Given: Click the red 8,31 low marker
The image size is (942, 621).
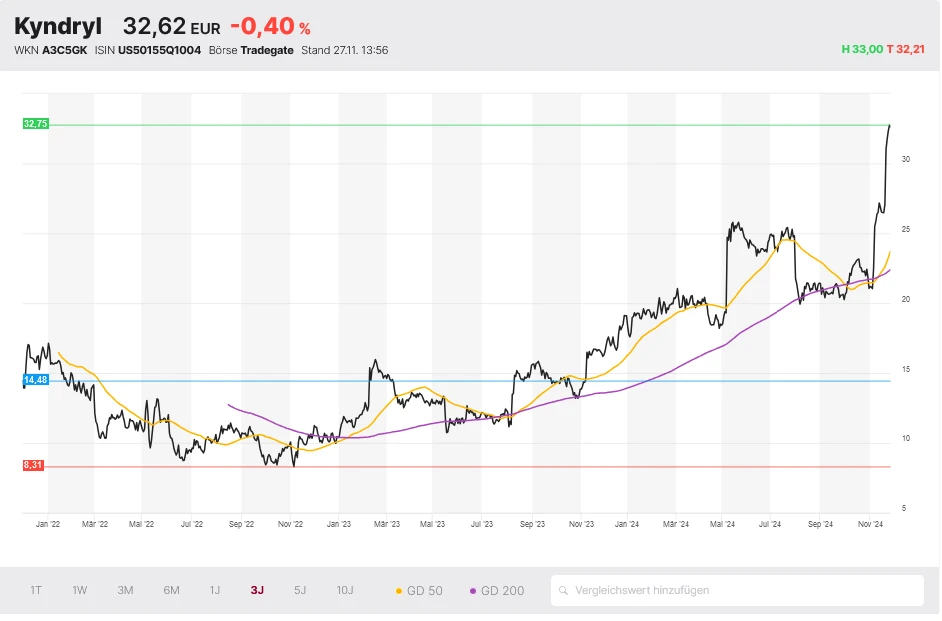Looking at the screenshot, I should 35,466.
